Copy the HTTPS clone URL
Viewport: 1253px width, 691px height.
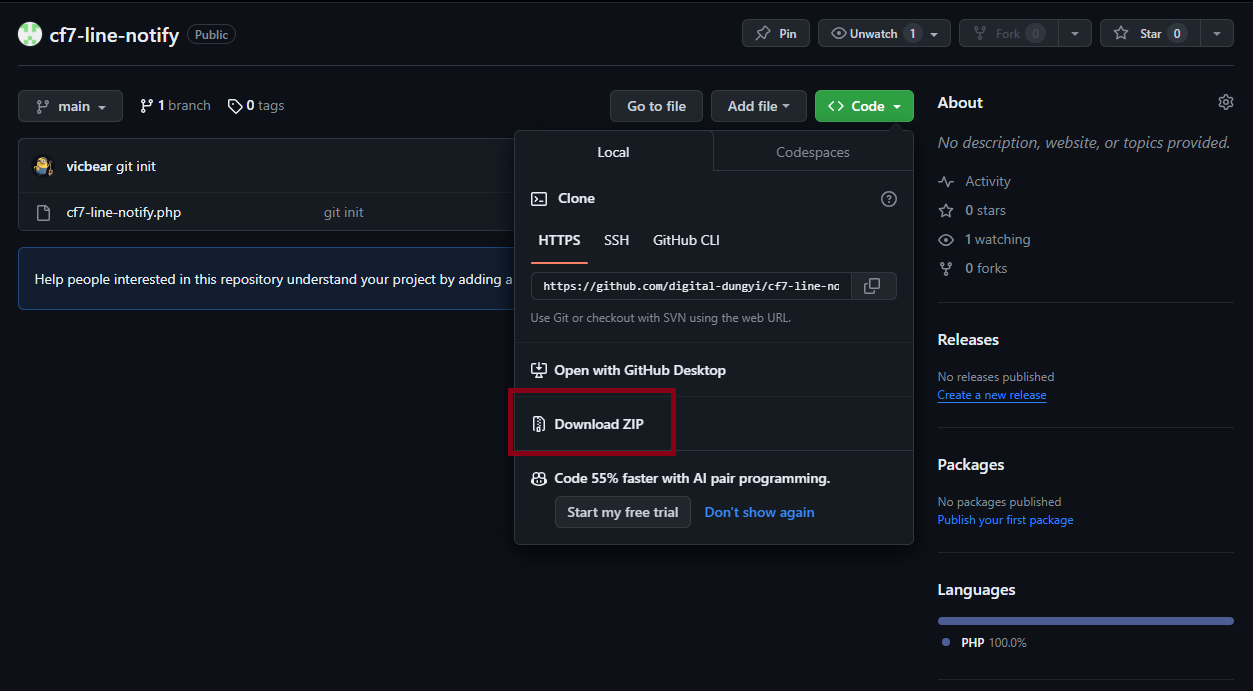point(872,286)
